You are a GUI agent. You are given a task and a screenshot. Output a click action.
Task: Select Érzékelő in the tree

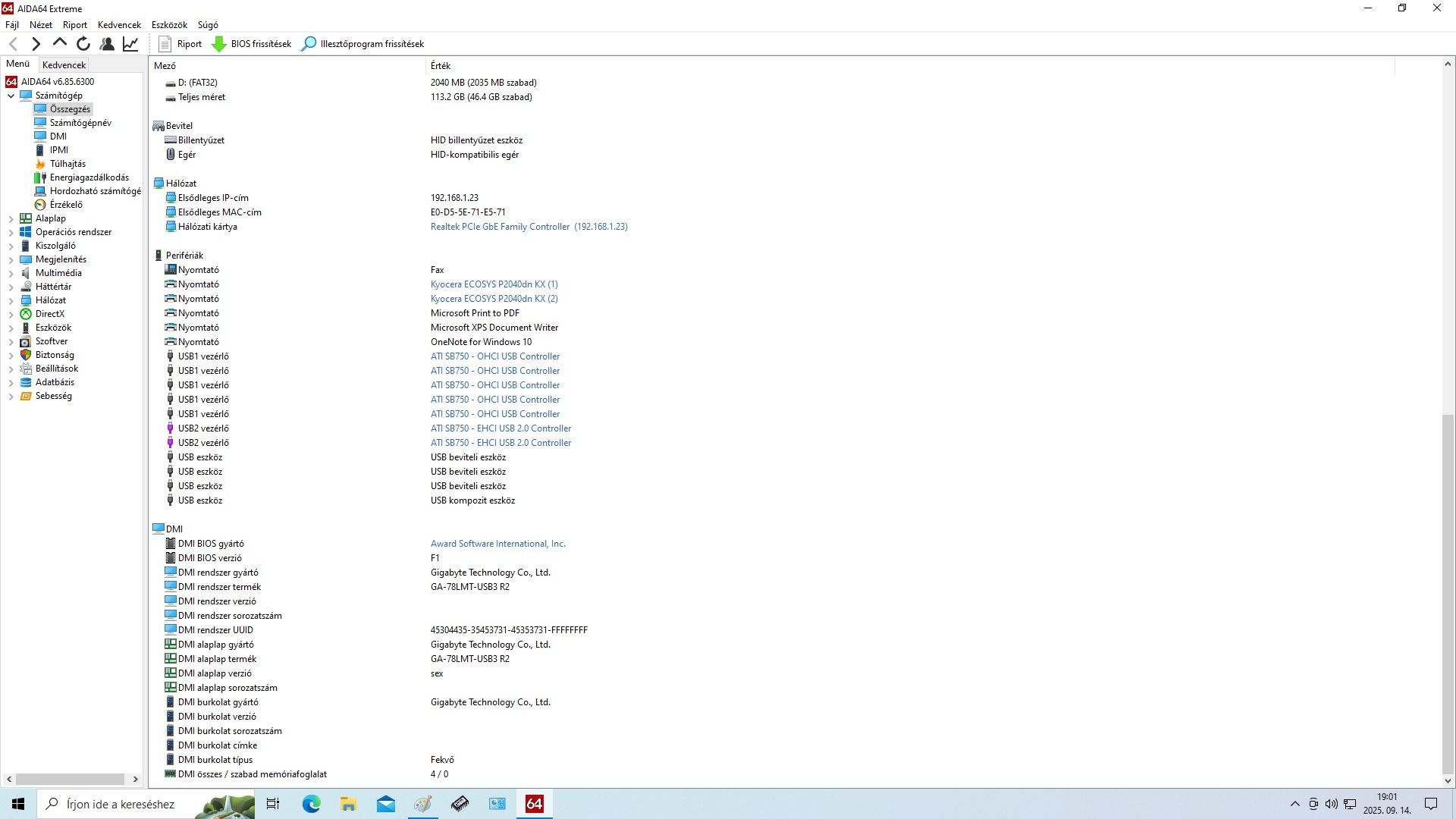[66, 205]
